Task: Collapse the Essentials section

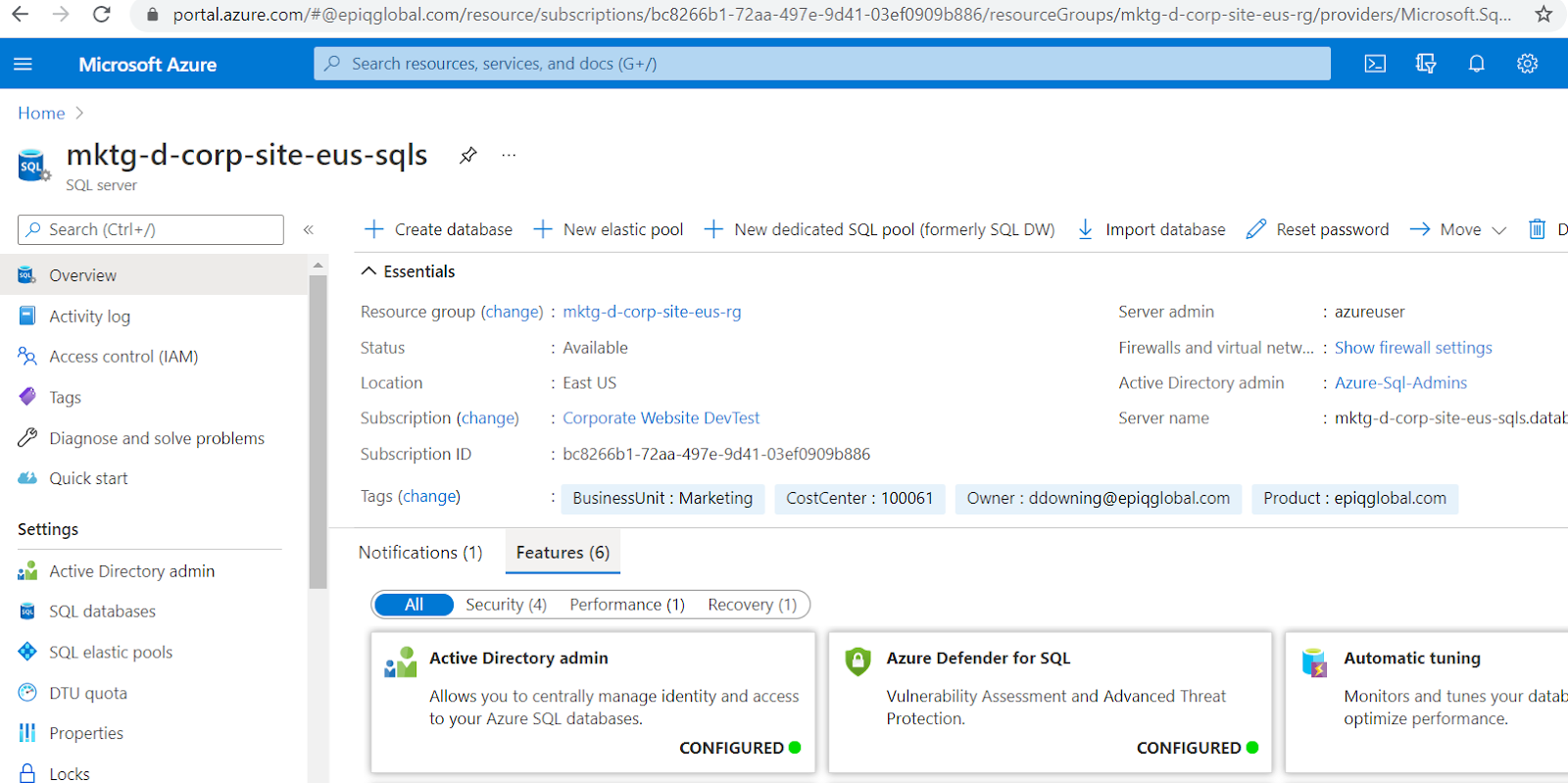Action: (x=408, y=271)
